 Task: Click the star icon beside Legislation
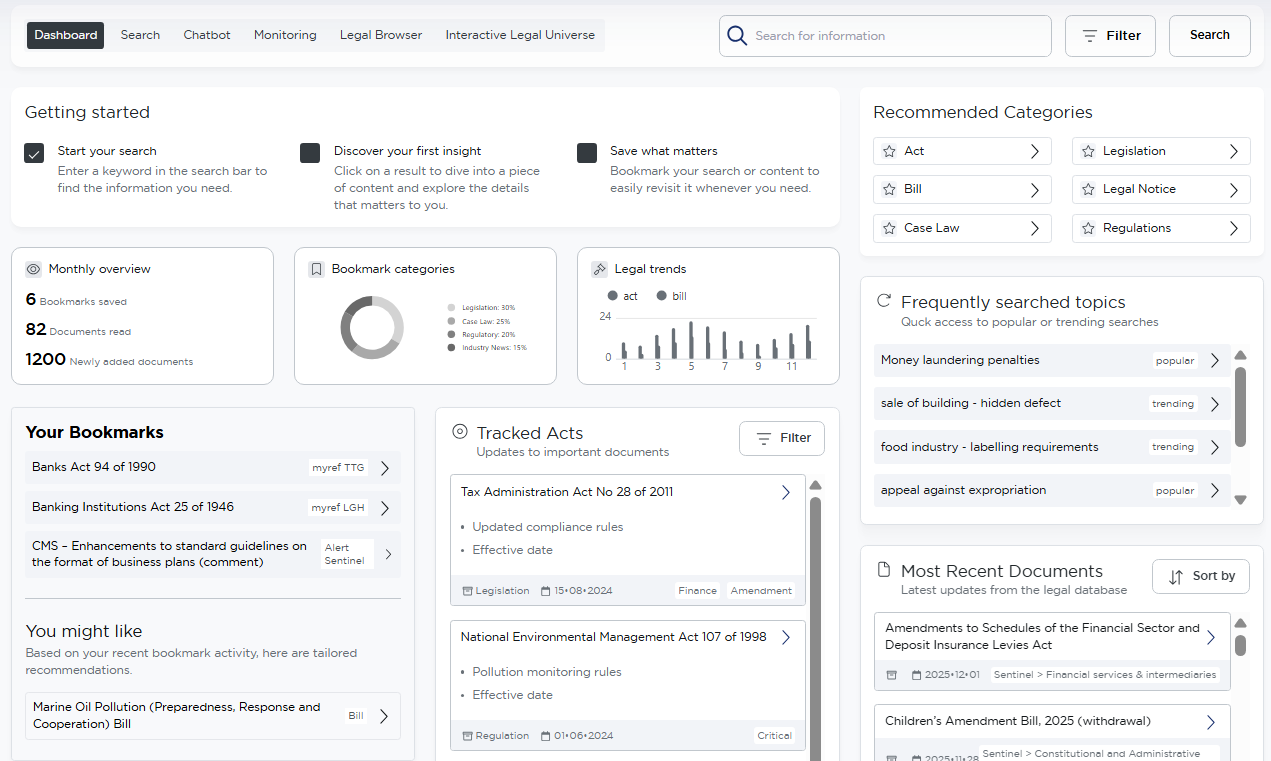coord(1088,151)
